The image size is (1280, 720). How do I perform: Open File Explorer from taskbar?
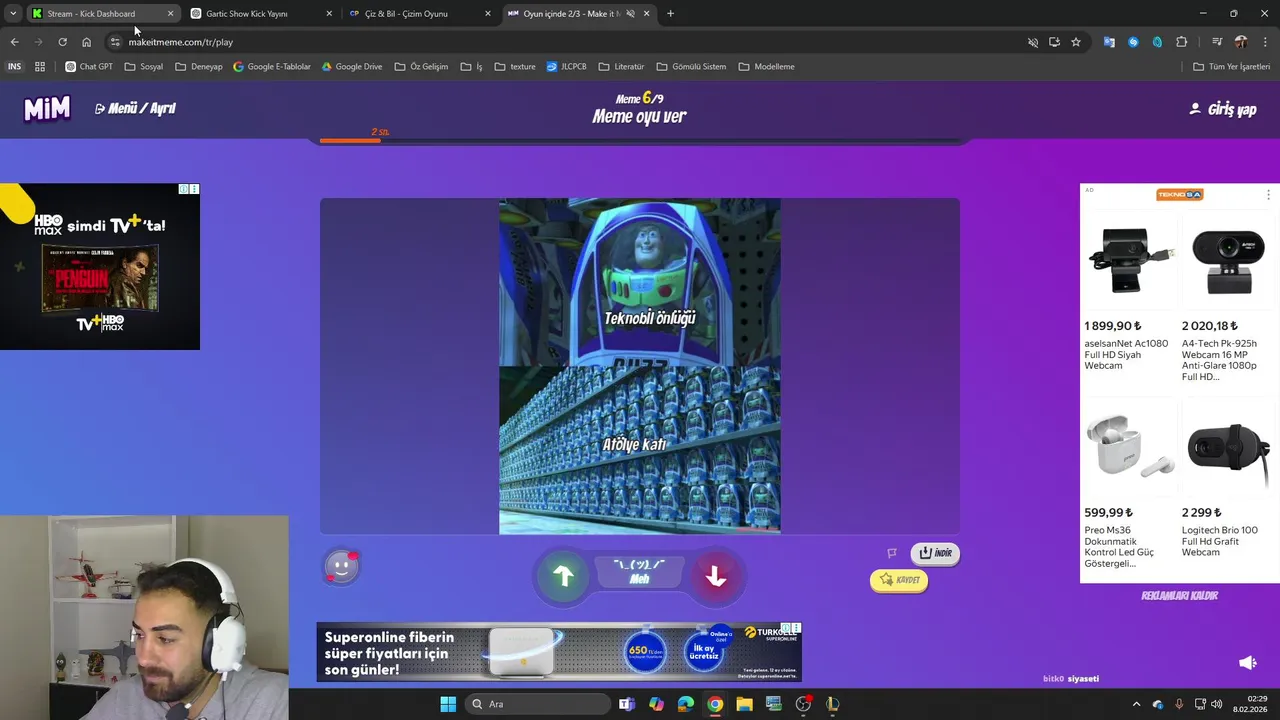[x=744, y=704]
